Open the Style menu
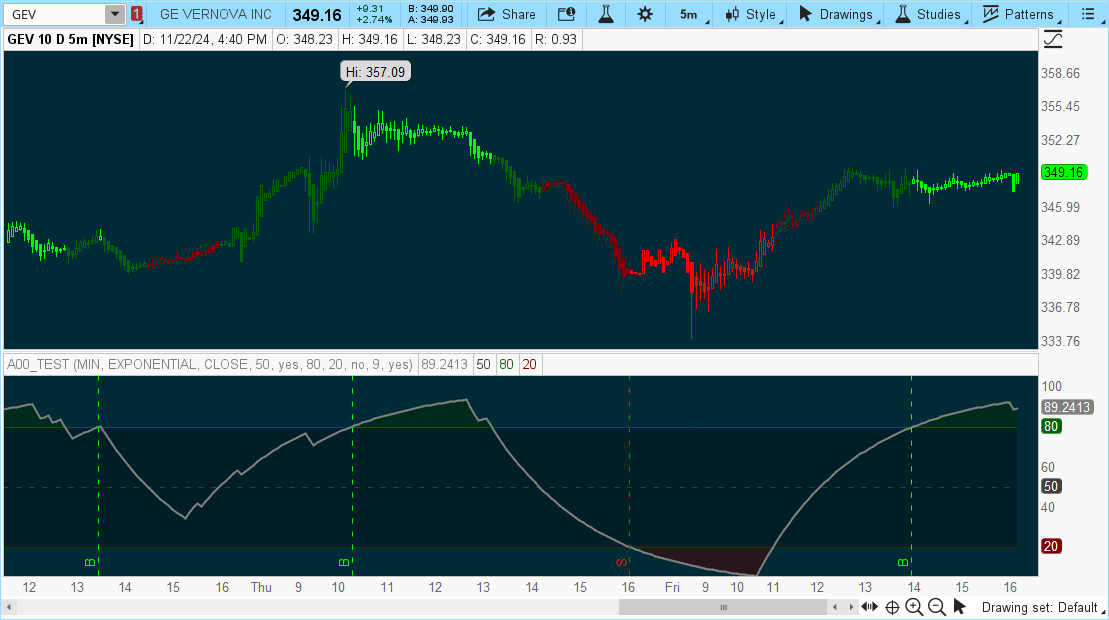This screenshot has width=1109, height=620. pyautogui.click(x=753, y=14)
